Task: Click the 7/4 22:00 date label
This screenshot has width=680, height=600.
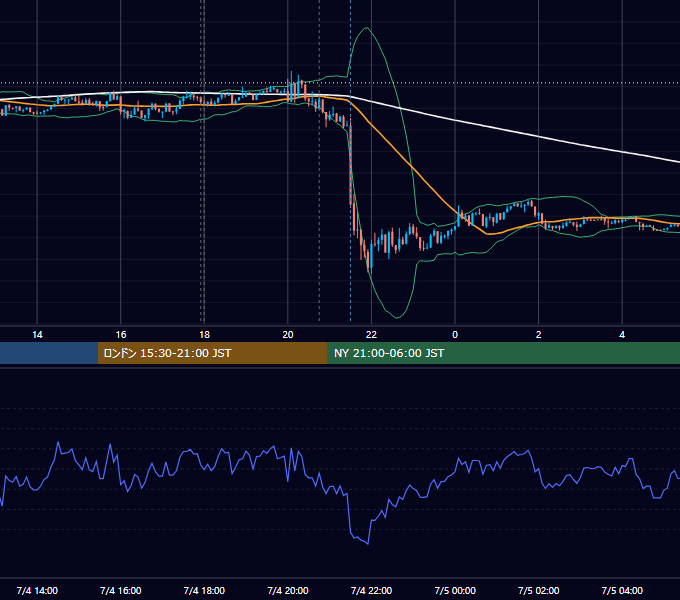Action: pyautogui.click(x=371, y=590)
